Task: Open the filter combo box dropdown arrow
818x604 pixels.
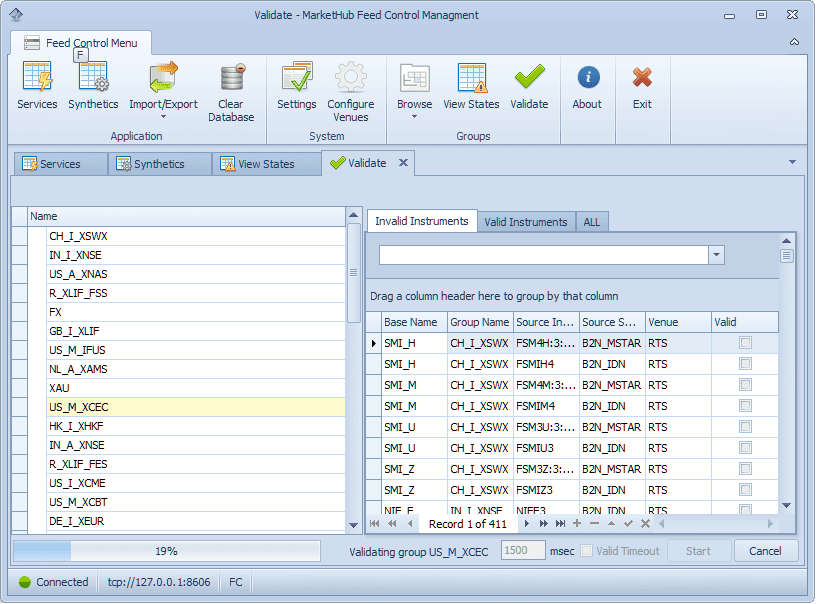Action: (x=716, y=255)
